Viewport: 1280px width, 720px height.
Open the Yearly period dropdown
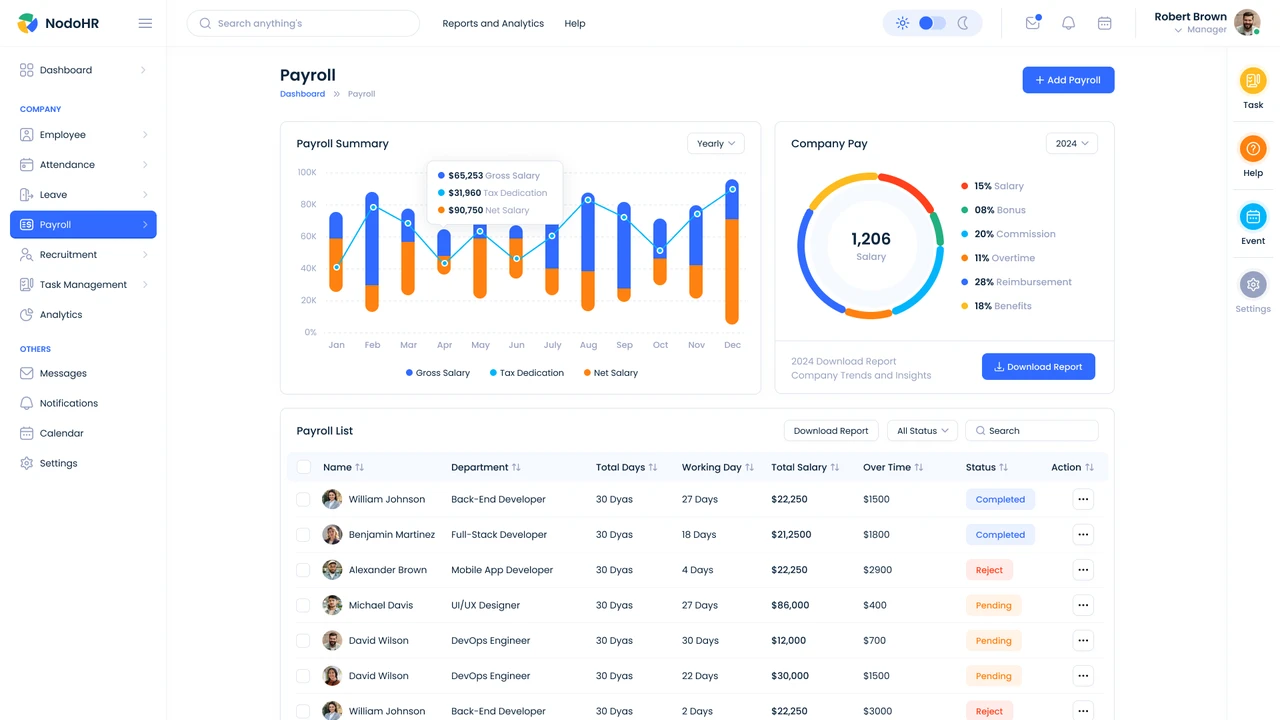click(x=716, y=144)
